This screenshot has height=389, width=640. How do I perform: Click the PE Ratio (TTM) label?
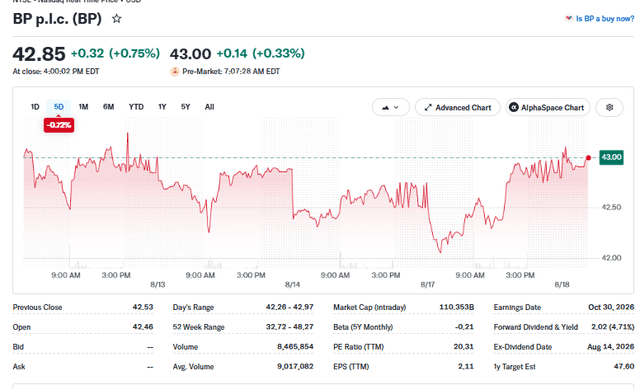coord(358,347)
